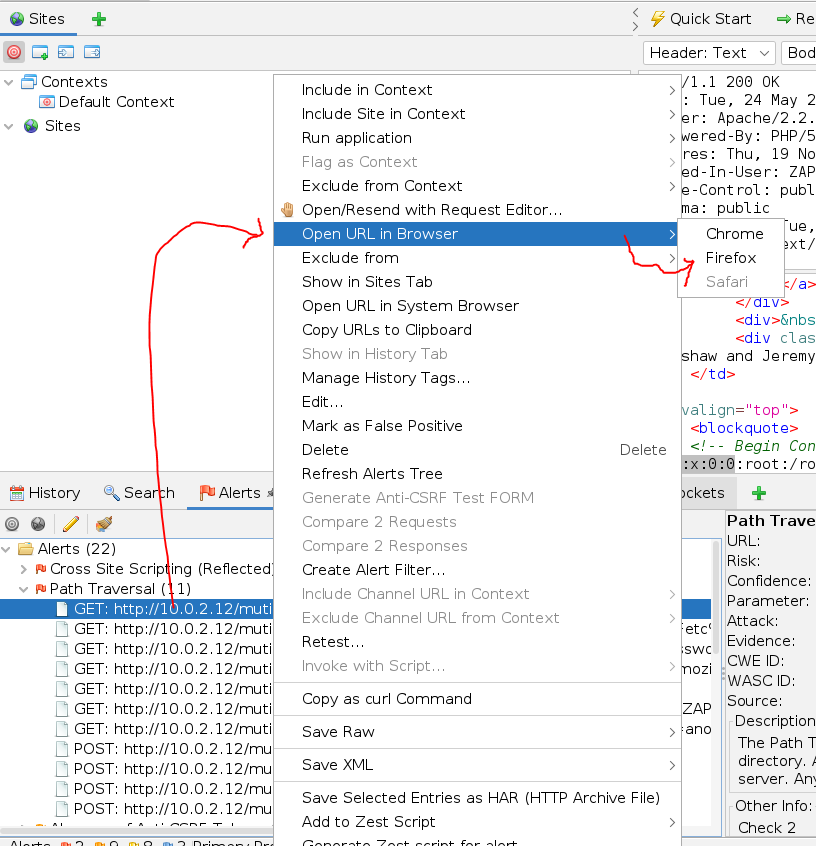
Task: Click the Default Context icon in the tree
Action: [47, 102]
